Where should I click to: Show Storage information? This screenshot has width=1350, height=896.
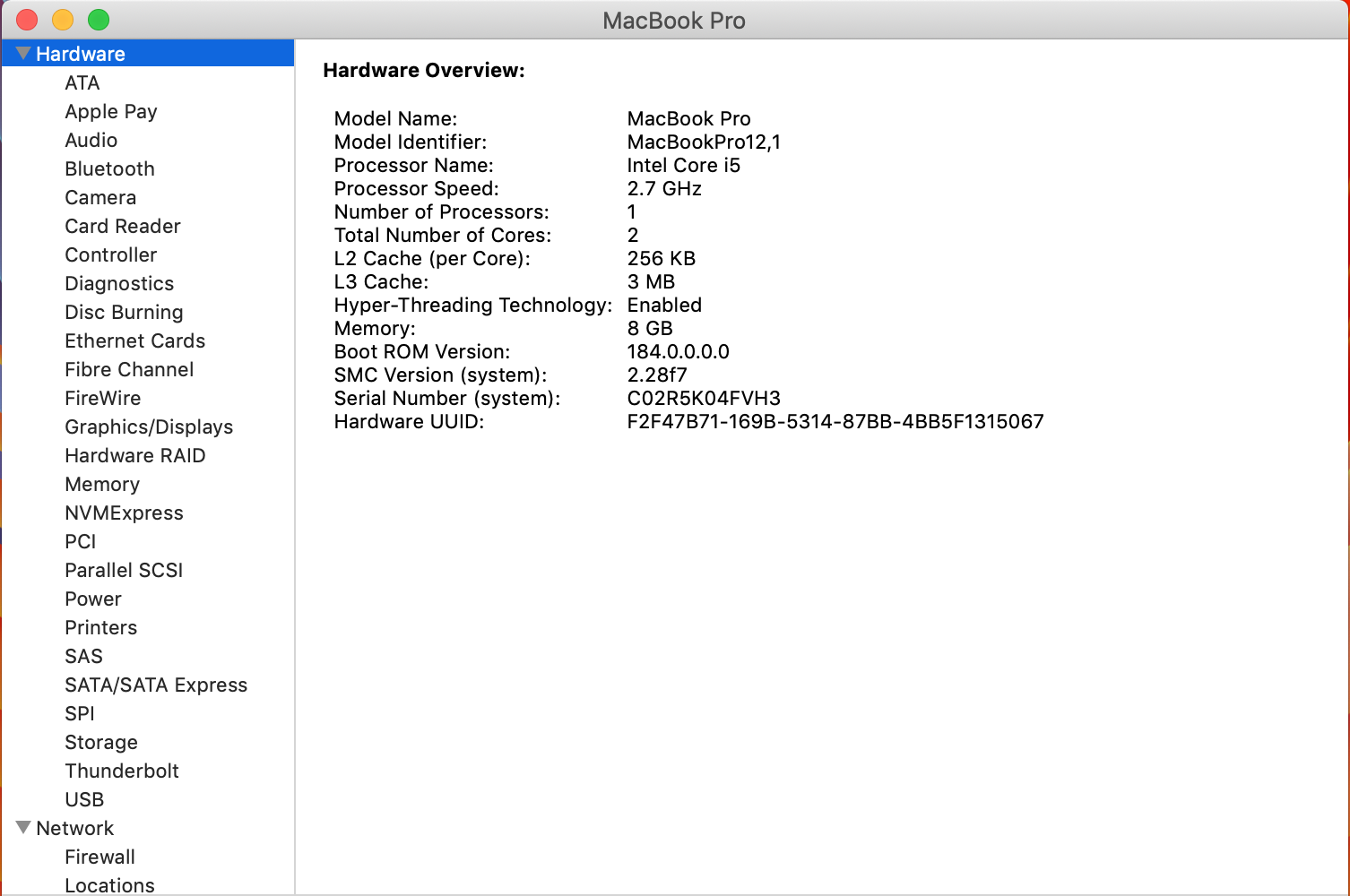click(101, 742)
